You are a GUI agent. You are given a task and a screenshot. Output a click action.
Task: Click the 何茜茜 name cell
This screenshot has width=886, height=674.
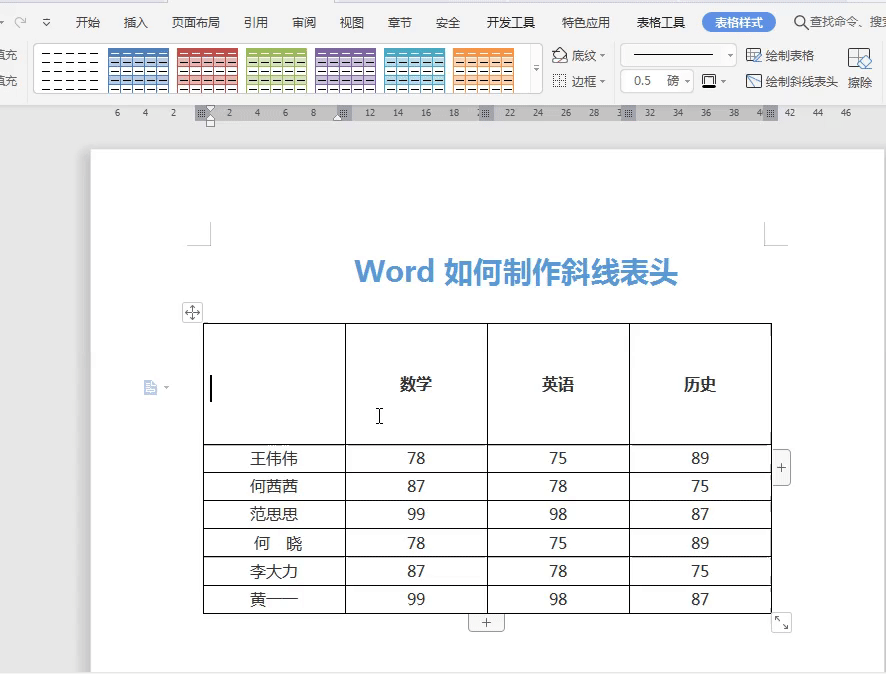click(274, 486)
